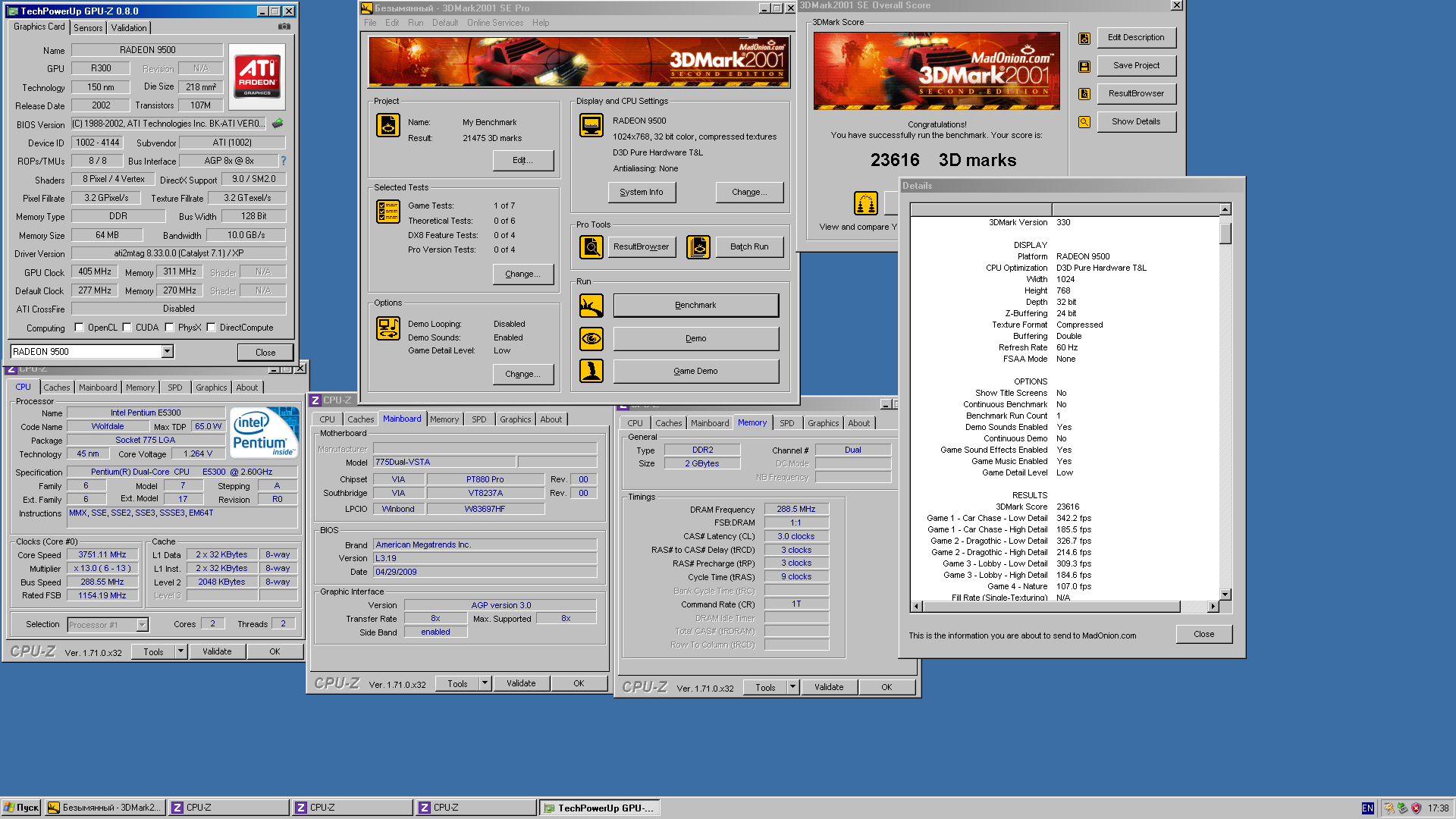Click Close in the Details window
The height and width of the screenshot is (819, 1456).
pyautogui.click(x=1204, y=634)
